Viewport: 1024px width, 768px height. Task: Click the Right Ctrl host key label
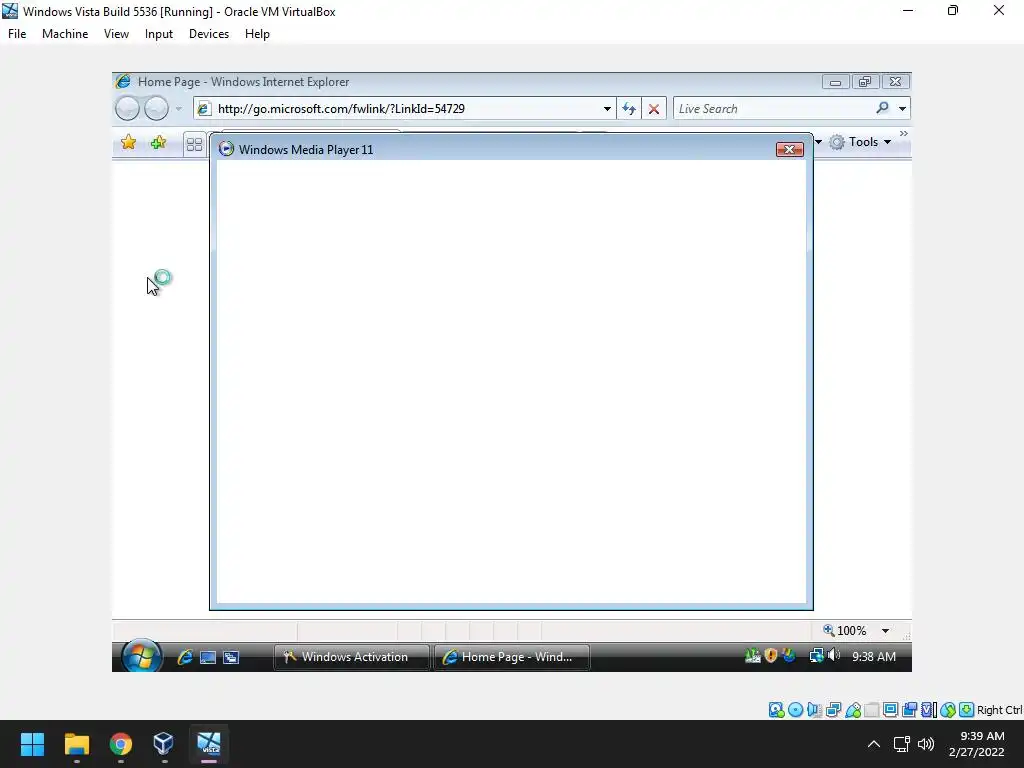[x=999, y=710]
